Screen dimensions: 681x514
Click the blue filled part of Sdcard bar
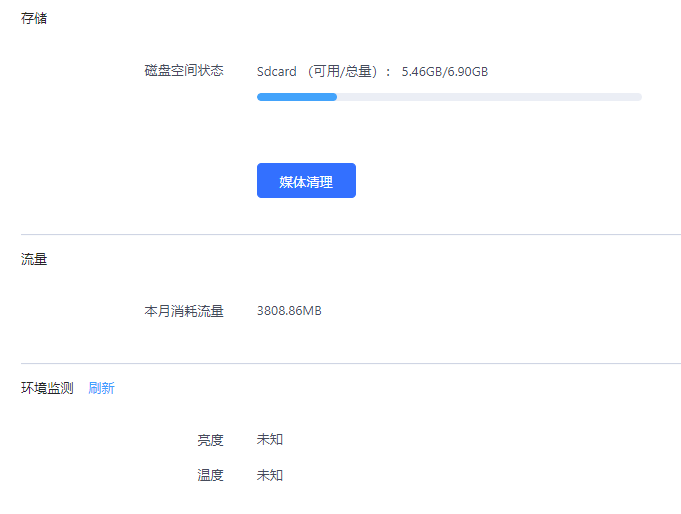(297, 97)
